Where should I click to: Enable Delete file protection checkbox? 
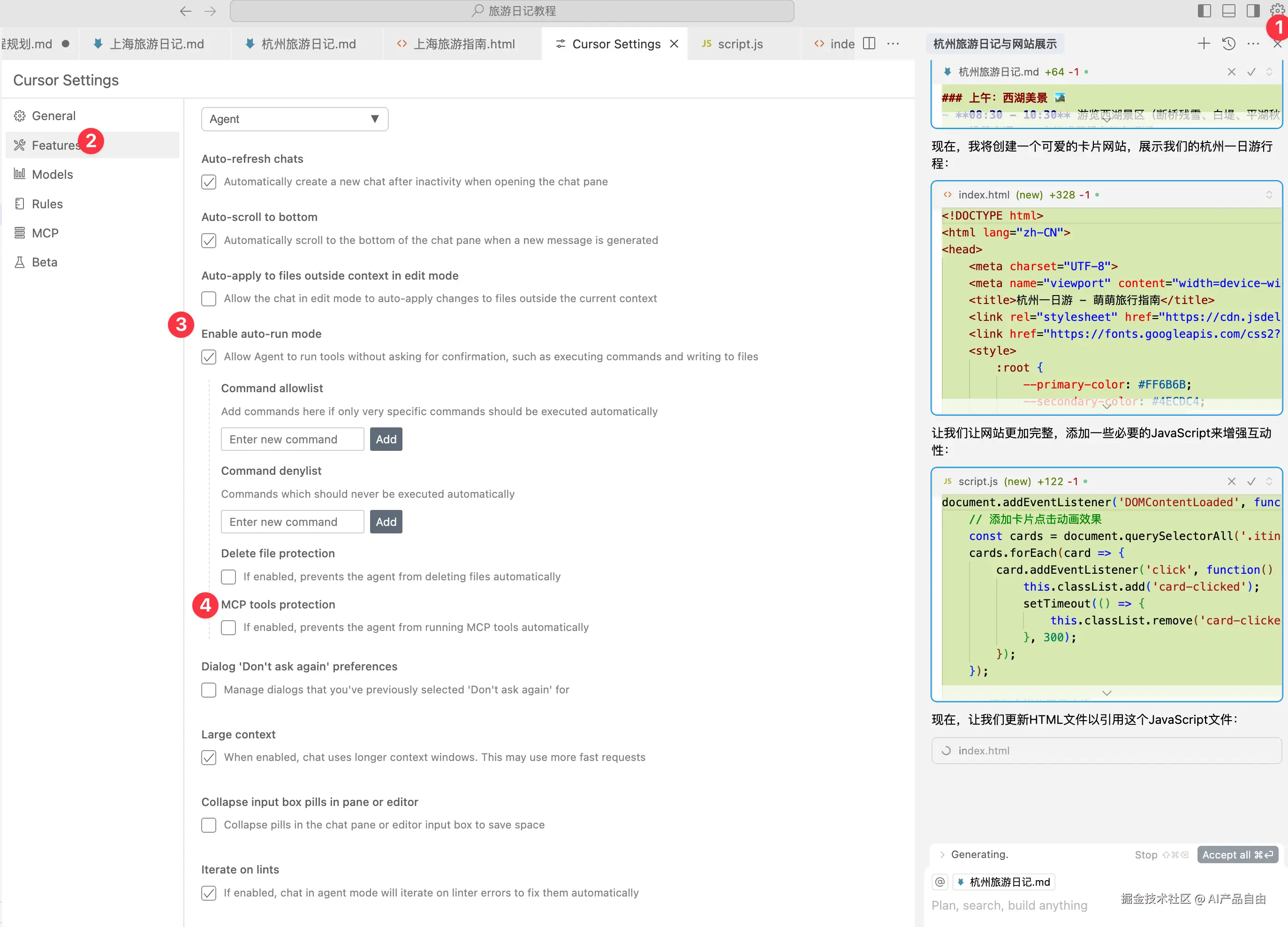point(228,577)
